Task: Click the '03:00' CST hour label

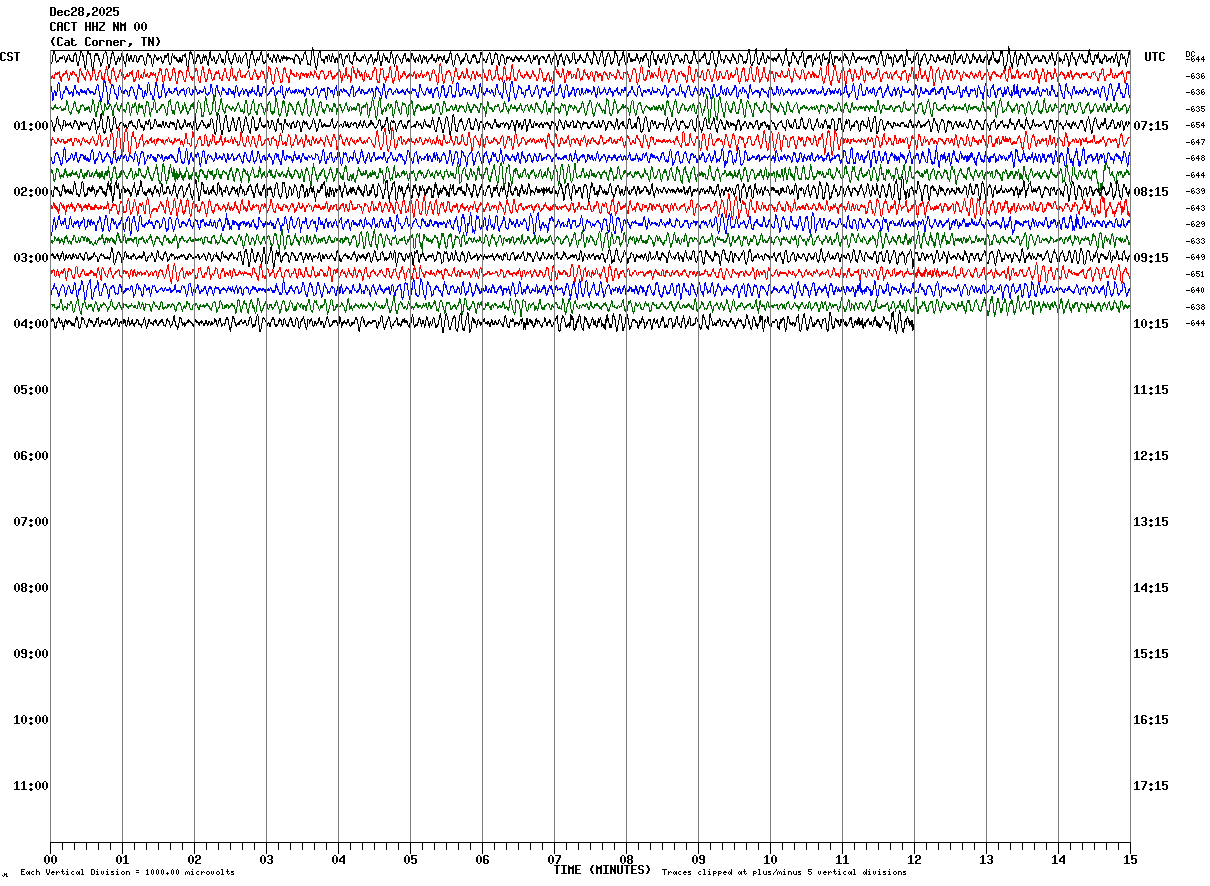Action: pos(31,258)
